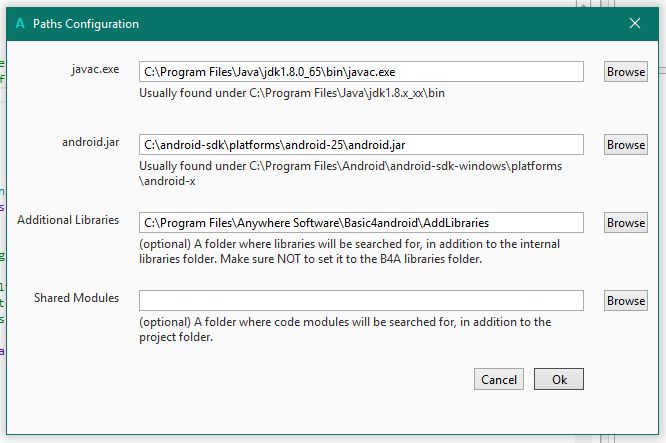Click the android.jar path input field
Image resolution: width=666 pixels, height=443 pixels.
361,145
